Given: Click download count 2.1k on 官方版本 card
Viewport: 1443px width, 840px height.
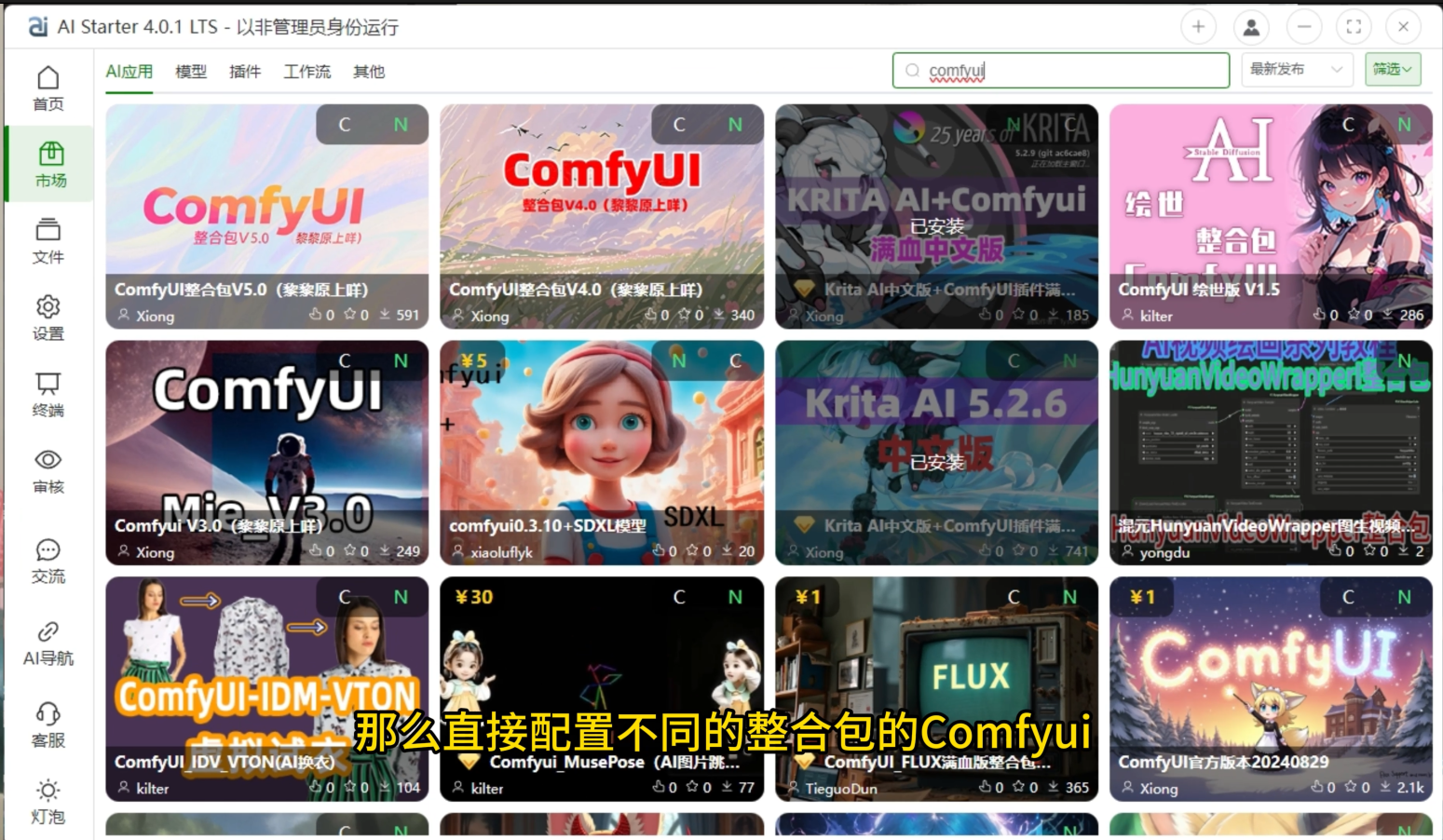Looking at the screenshot, I should tap(1410, 787).
